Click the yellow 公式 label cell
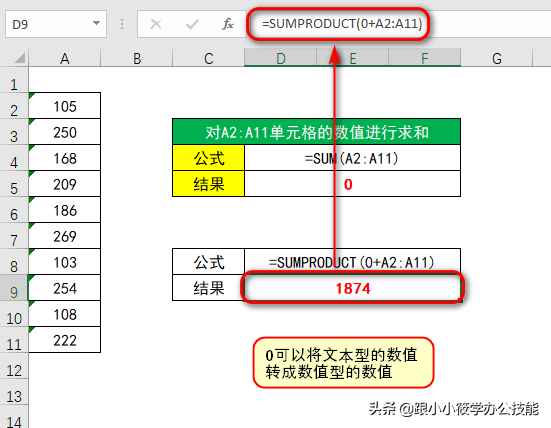The width and height of the screenshot is (551, 428). coord(208,158)
